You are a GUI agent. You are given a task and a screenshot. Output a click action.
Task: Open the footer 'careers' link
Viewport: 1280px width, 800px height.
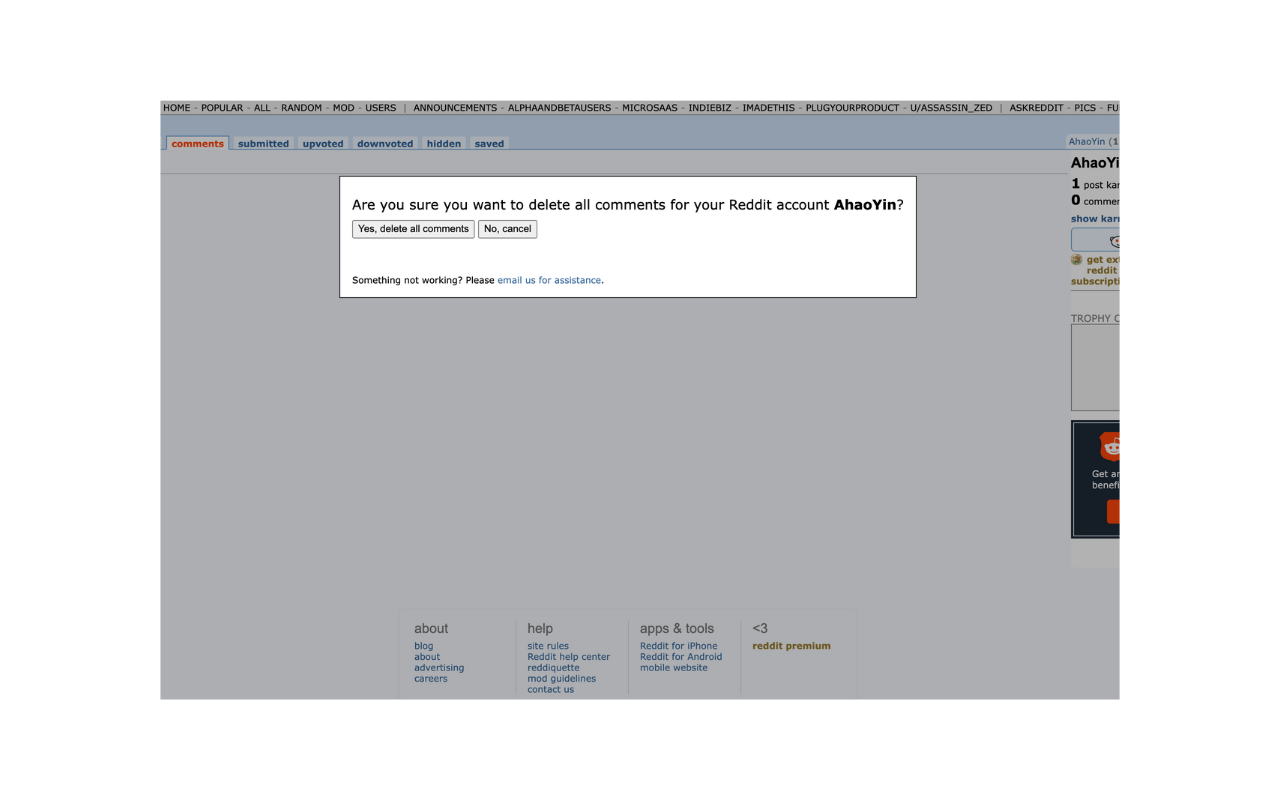tap(431, 679)
